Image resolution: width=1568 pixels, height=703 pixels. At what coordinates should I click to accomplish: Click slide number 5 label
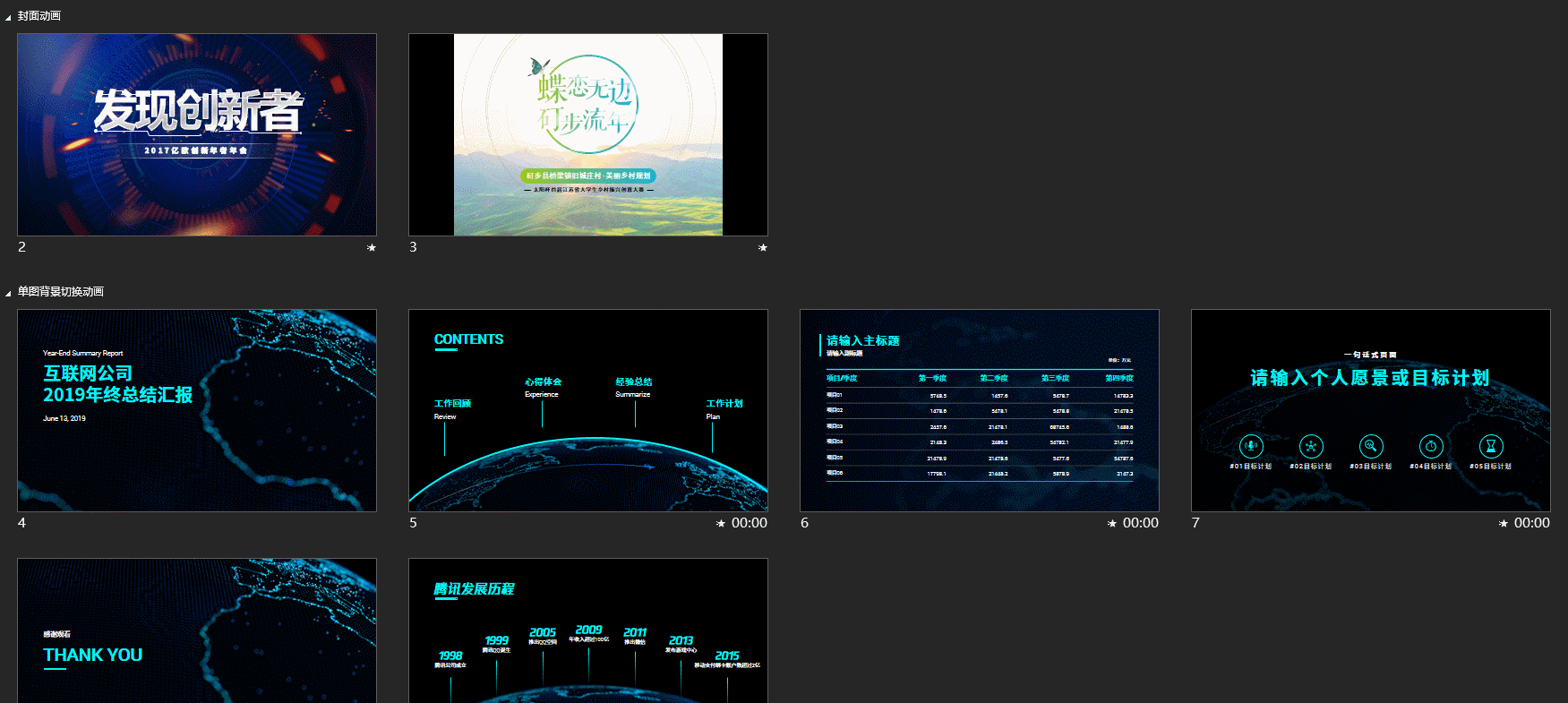[x=413, y=523]
